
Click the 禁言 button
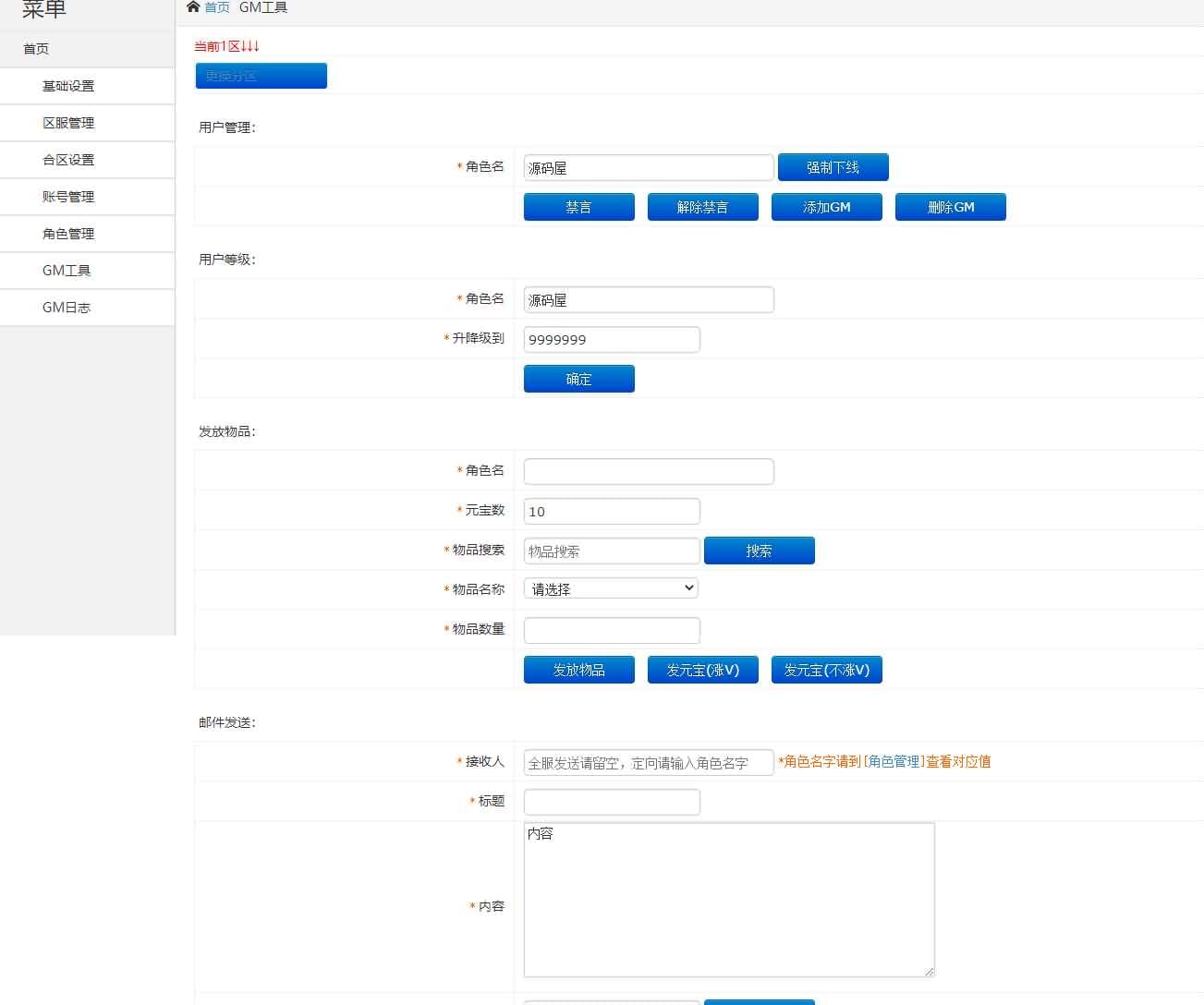point(578,206)
